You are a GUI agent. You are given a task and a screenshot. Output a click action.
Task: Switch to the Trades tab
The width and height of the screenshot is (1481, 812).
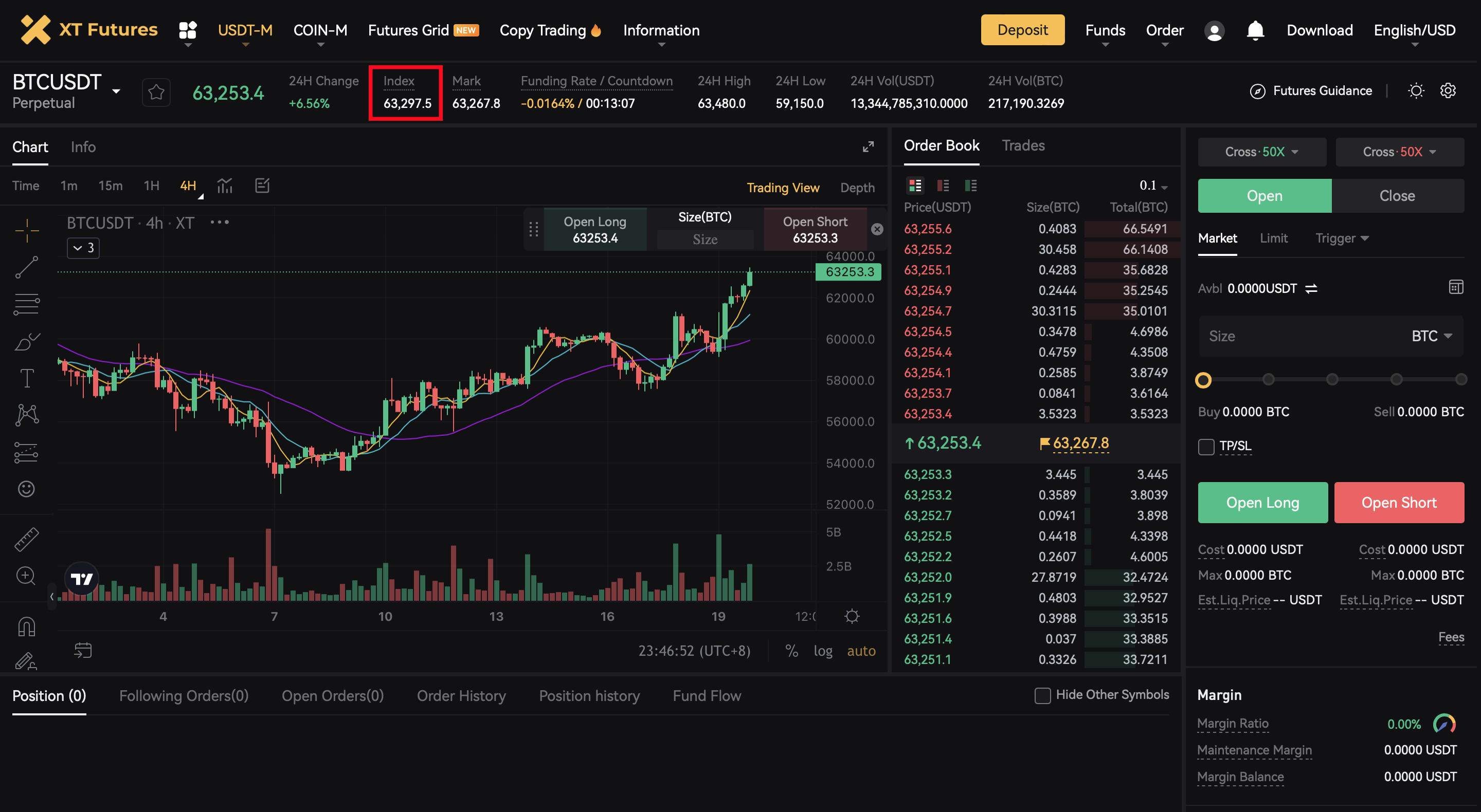tap(1023, 145)
